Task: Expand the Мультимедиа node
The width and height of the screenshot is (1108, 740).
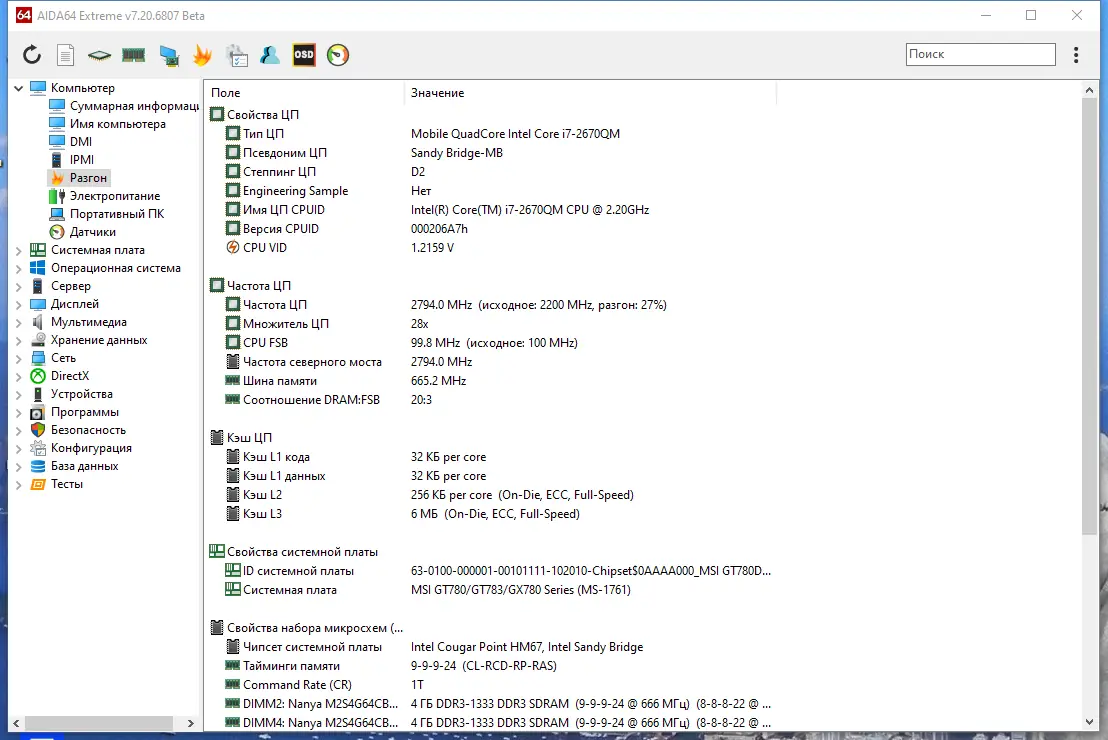Action: click(18, 322)
